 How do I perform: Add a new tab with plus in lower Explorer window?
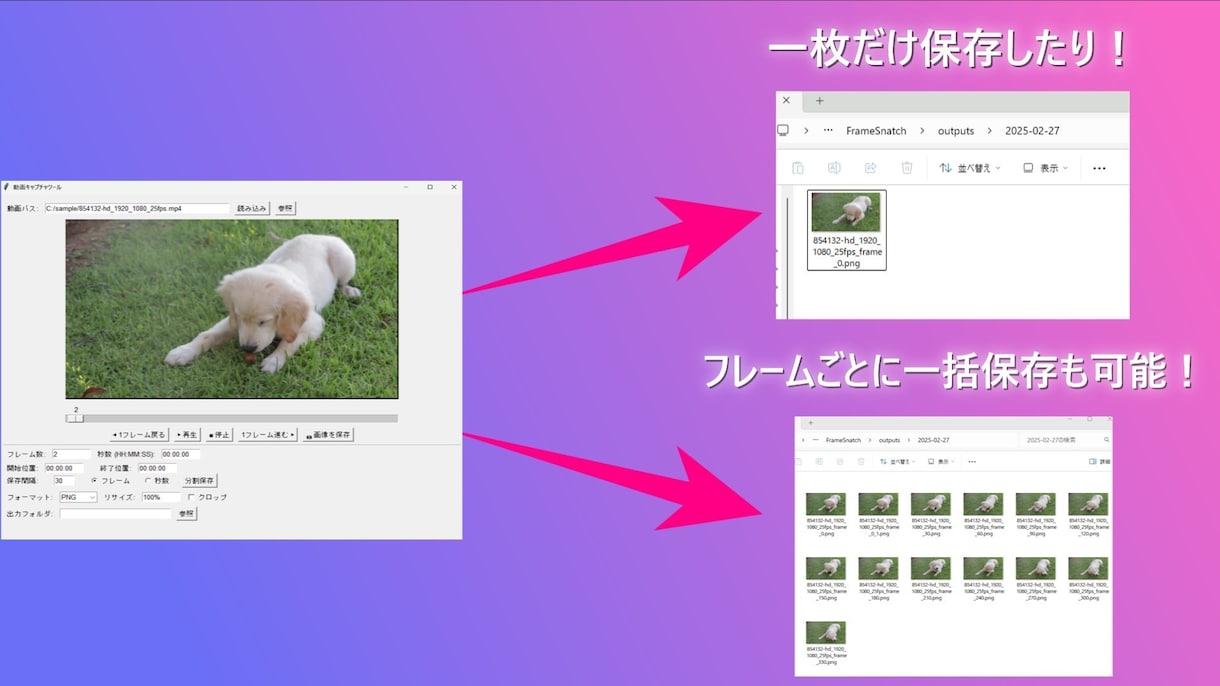click(x=811, y=422)
